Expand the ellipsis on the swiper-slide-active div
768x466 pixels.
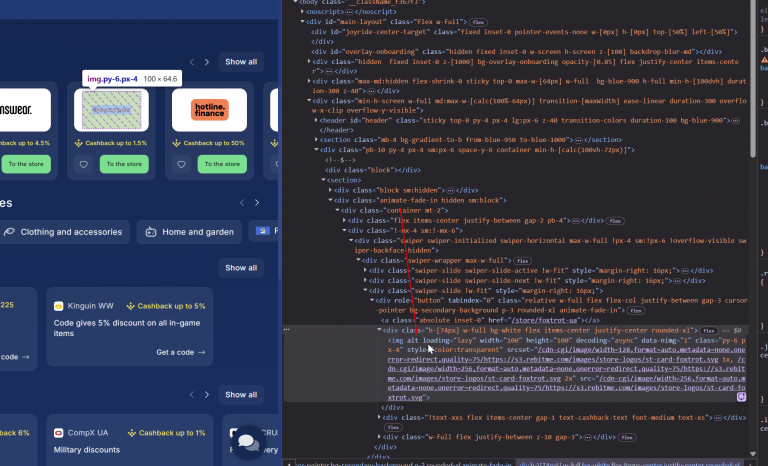(x=685, y=270)
